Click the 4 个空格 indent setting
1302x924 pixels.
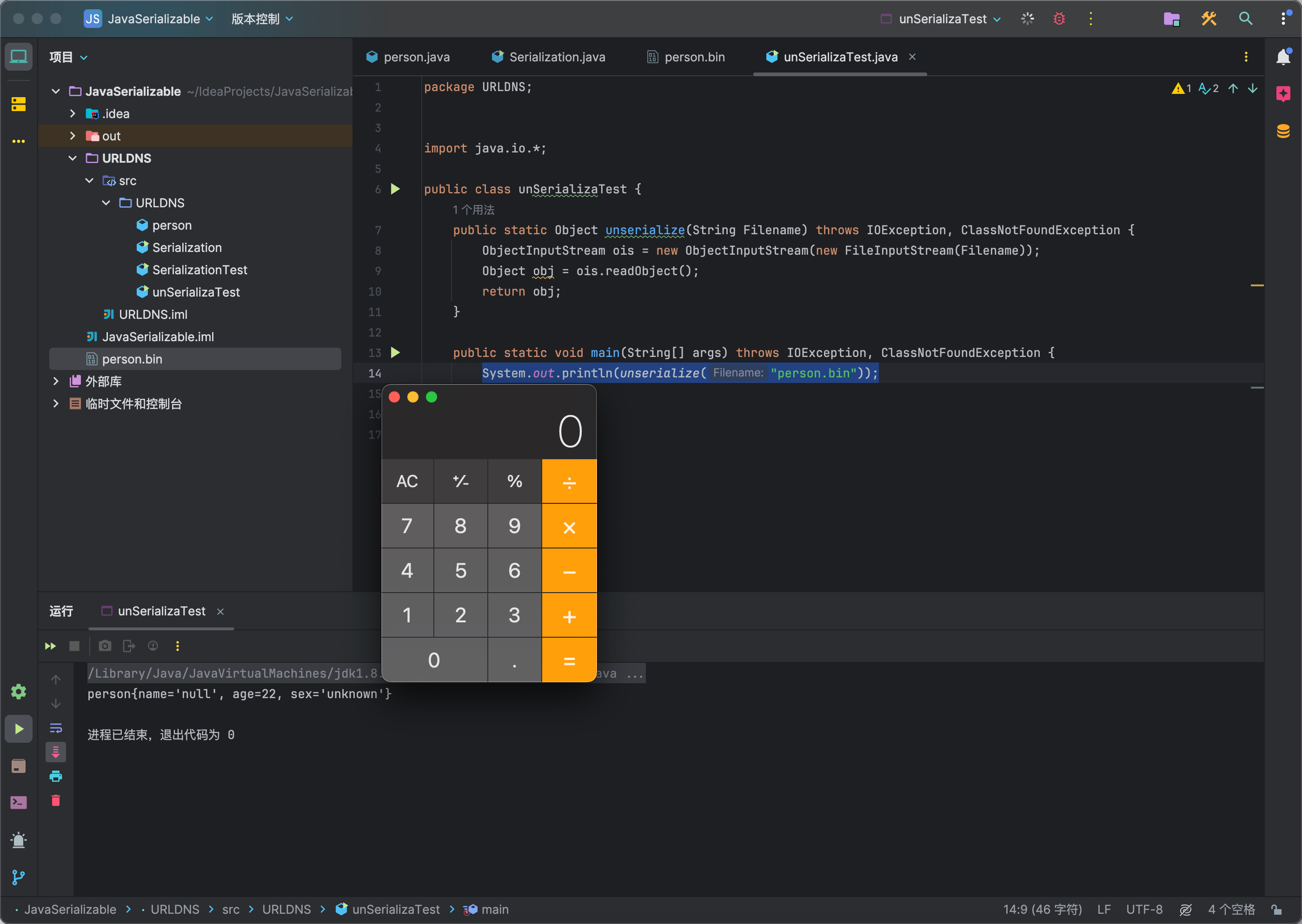1231,909
